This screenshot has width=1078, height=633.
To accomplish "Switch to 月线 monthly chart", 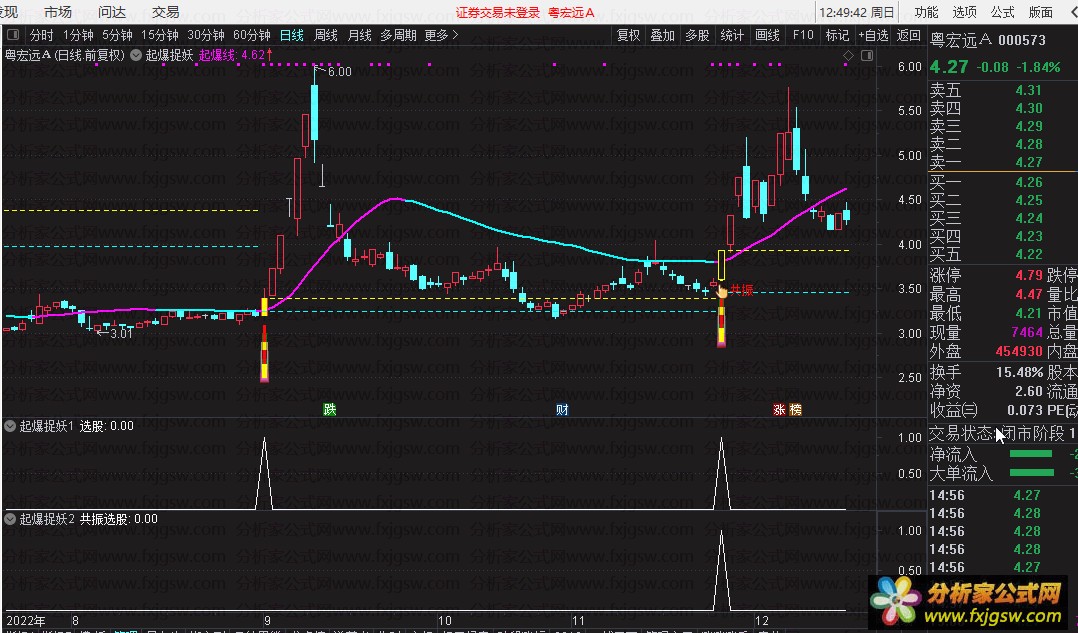I will coord(360,34).
